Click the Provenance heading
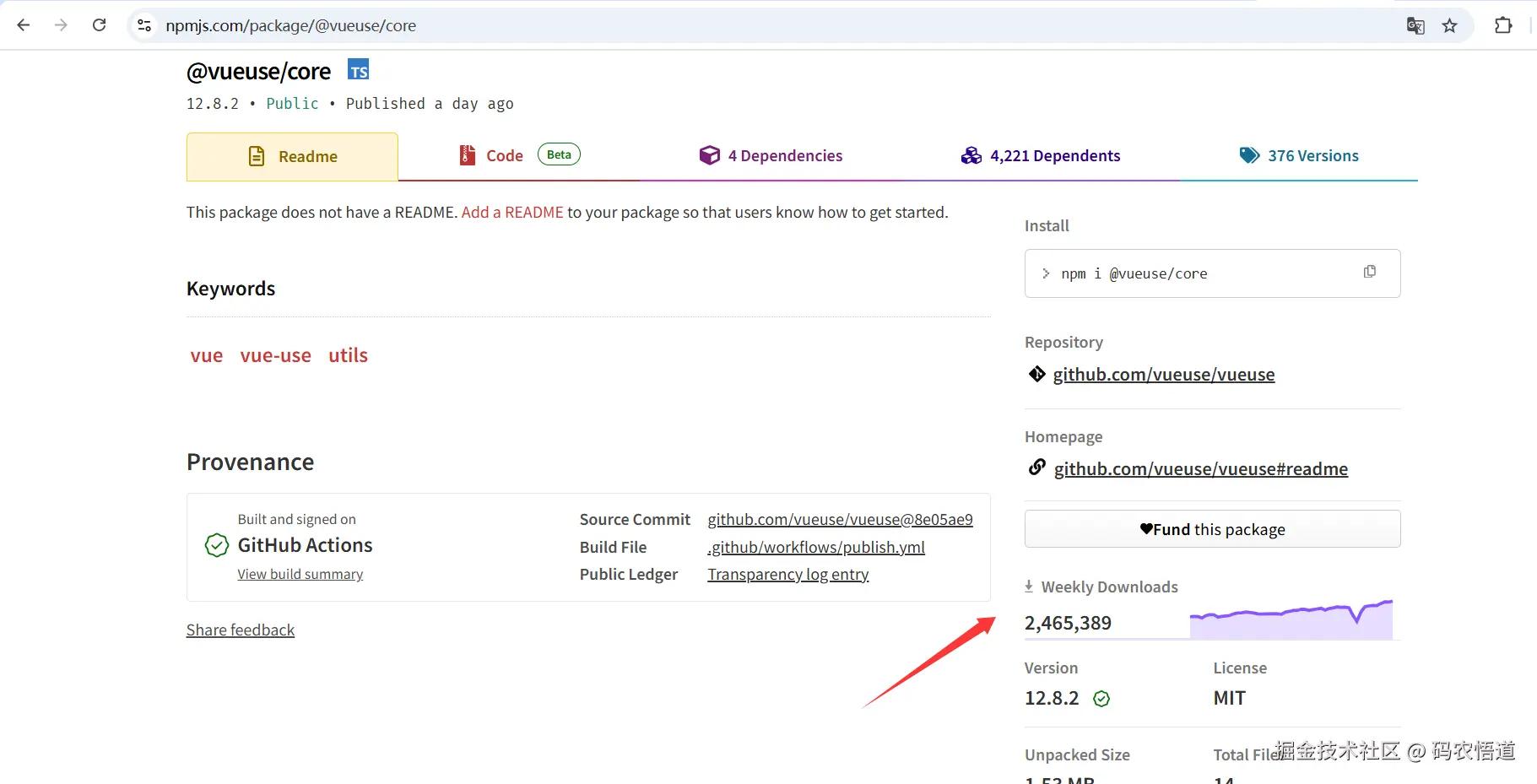Viewport: 1537px width, 784px height. pos(250,462)
